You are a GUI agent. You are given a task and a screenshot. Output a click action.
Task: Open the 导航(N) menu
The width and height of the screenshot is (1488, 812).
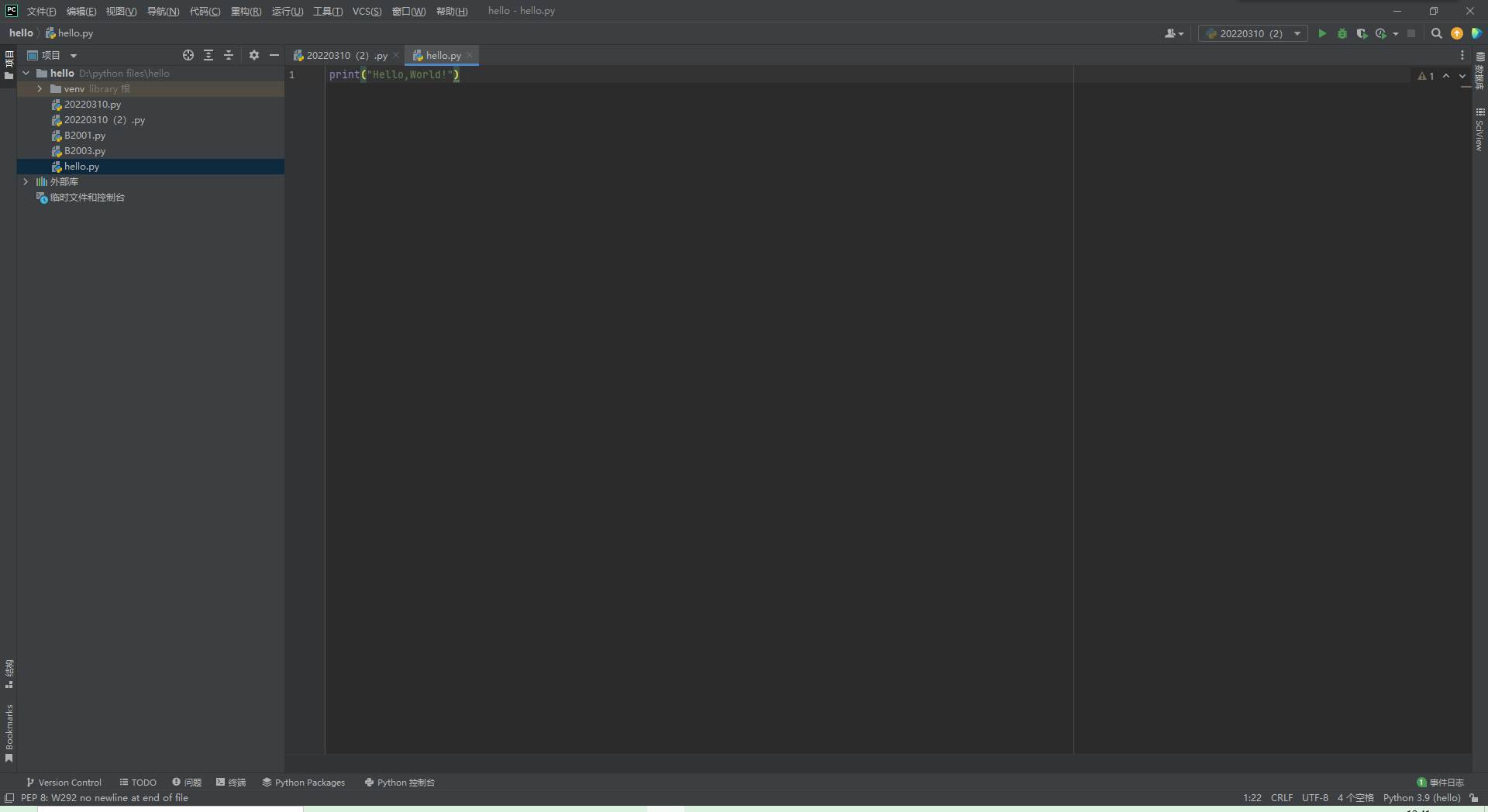click(x=163, y=11)
